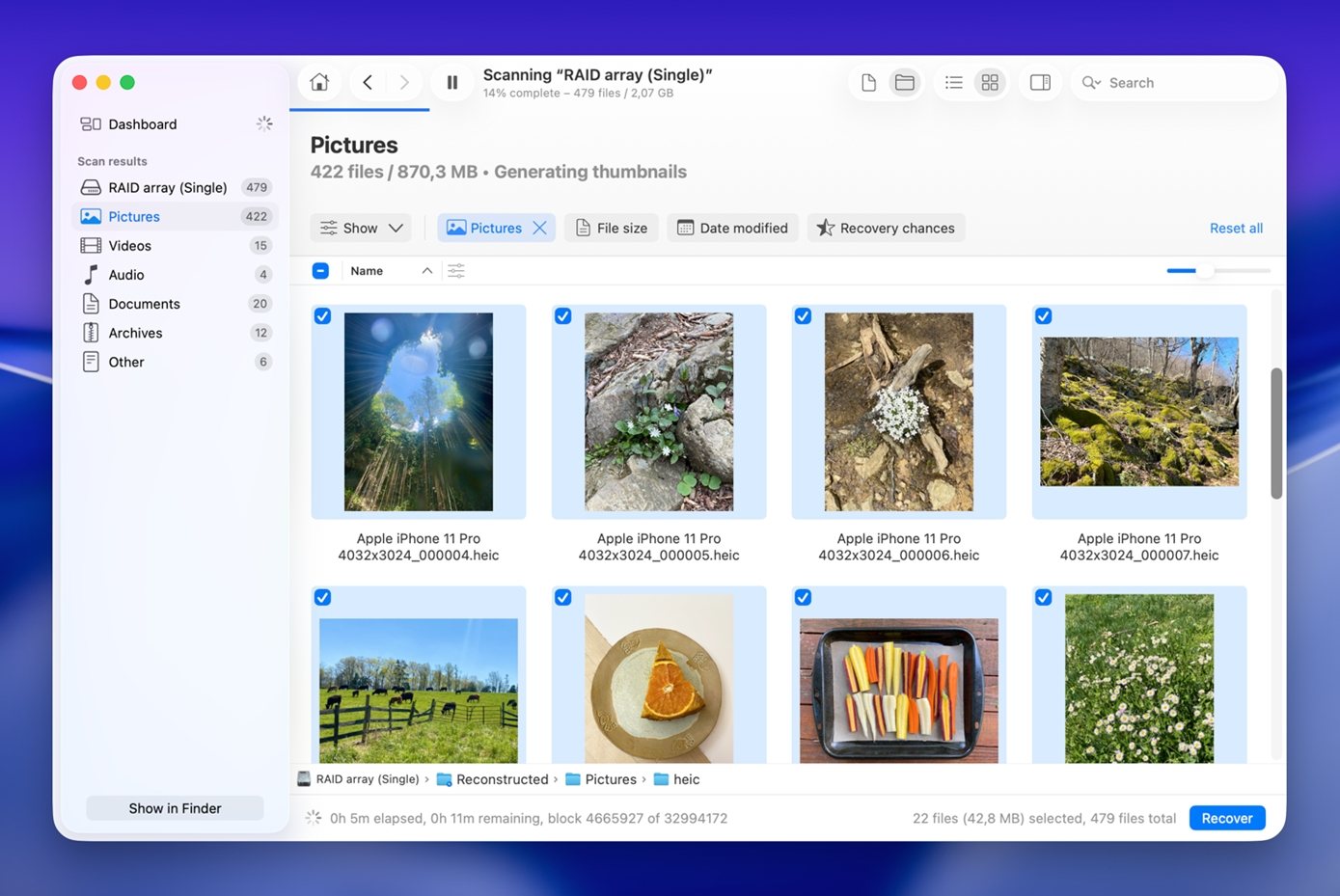Open Videos in scan results sidebar
1340x896 pixels.
pos(130,246)
